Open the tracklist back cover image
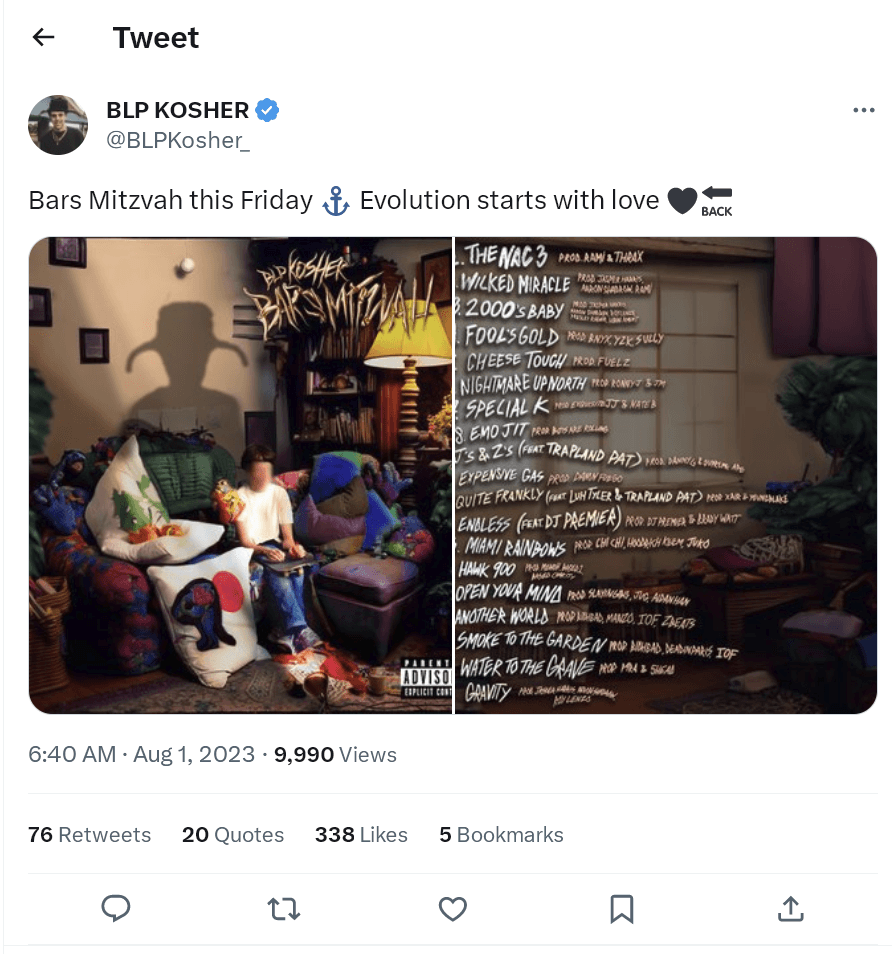The height and width of the screenshot is (954, 892). coord(666,475)
